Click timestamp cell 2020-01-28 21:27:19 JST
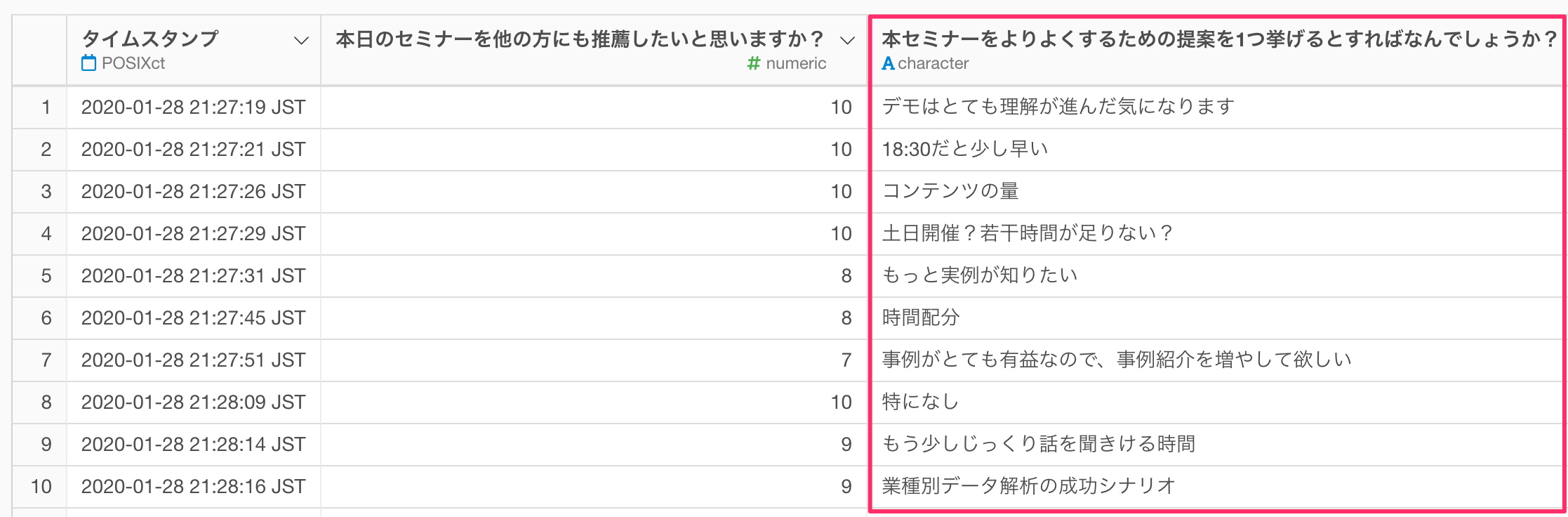 (194, 107)
